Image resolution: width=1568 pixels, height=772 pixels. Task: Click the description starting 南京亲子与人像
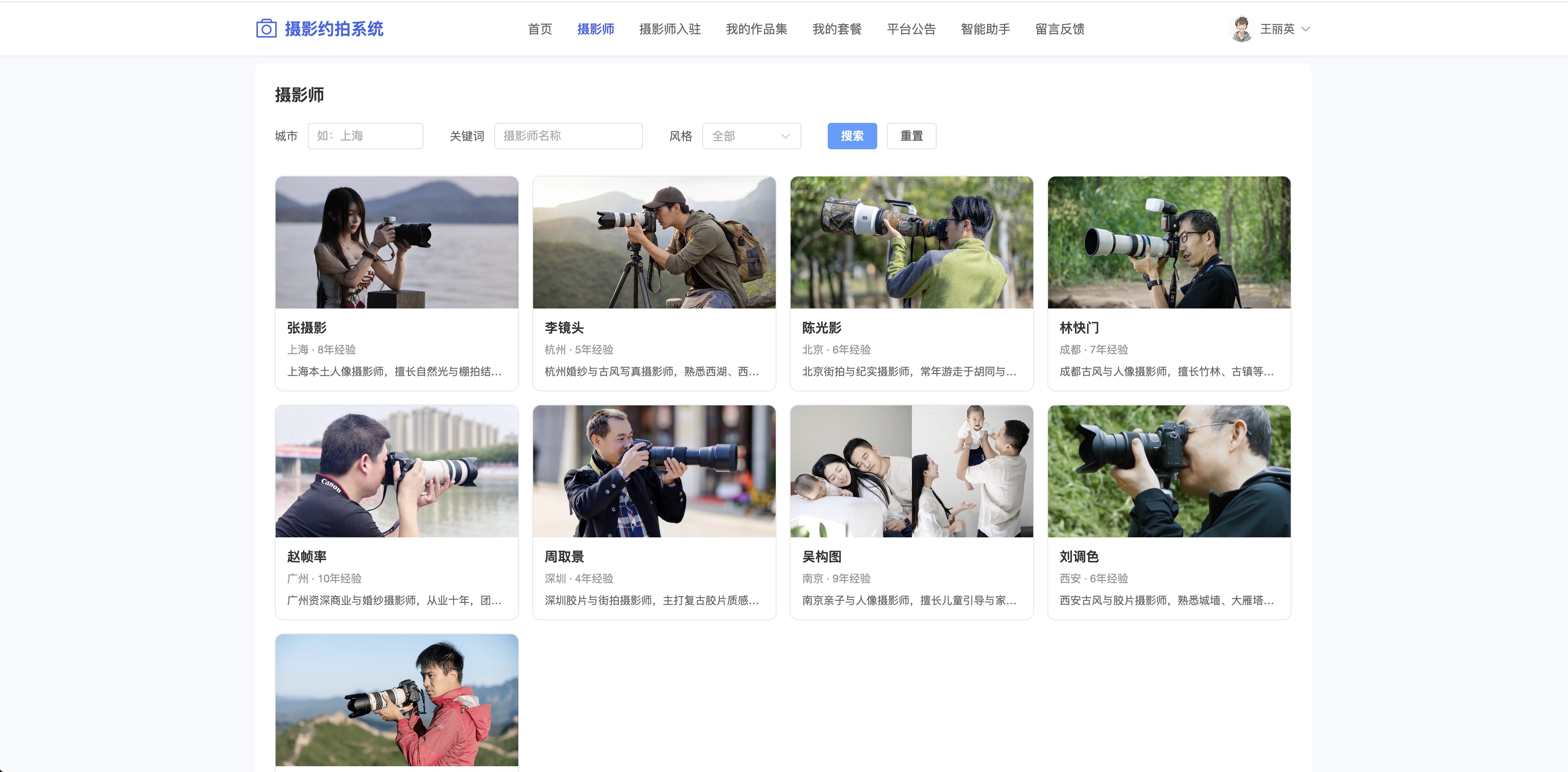(x=909, y=600)
